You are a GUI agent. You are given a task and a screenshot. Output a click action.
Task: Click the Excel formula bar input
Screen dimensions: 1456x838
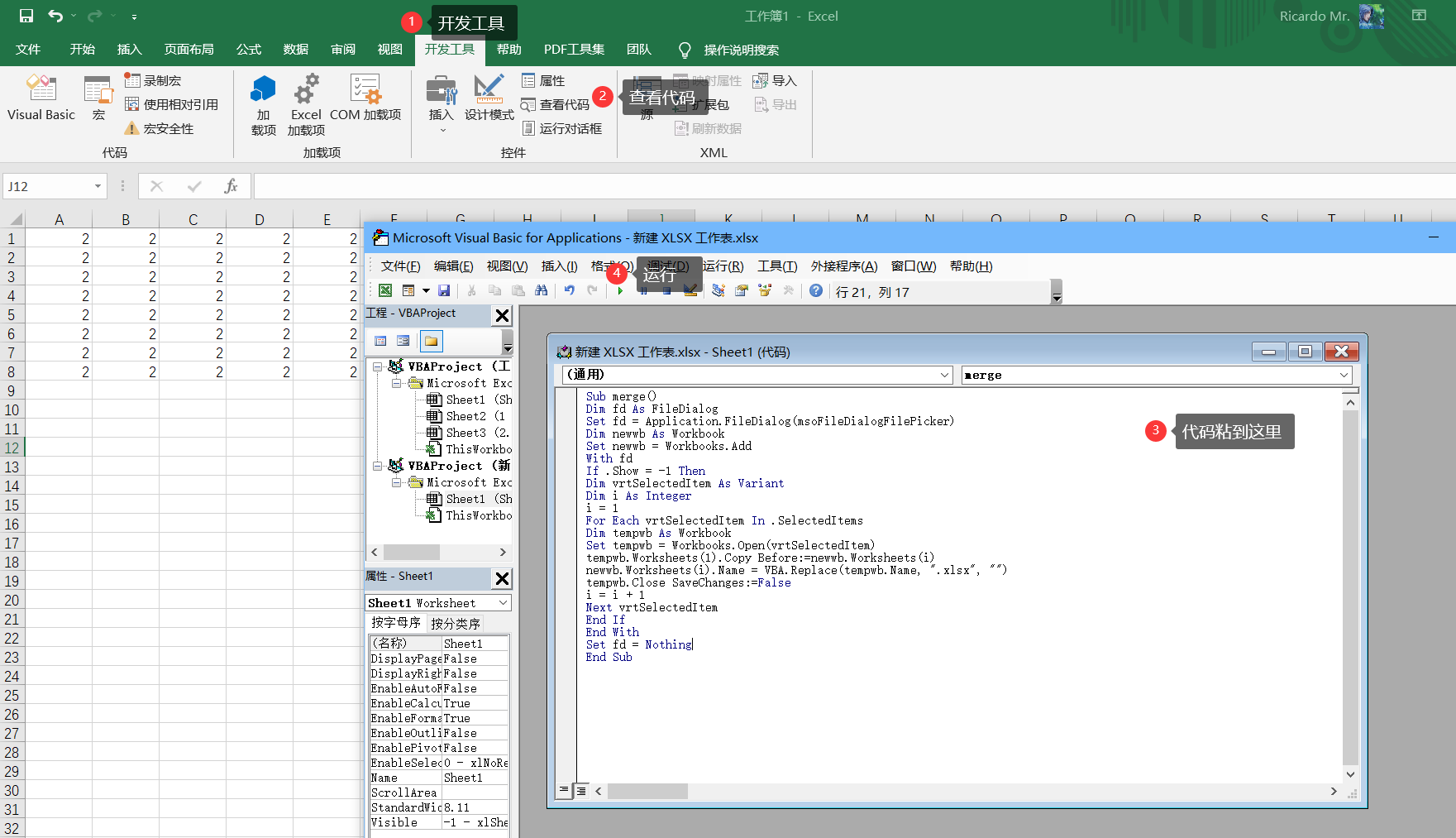coord(854,186)
